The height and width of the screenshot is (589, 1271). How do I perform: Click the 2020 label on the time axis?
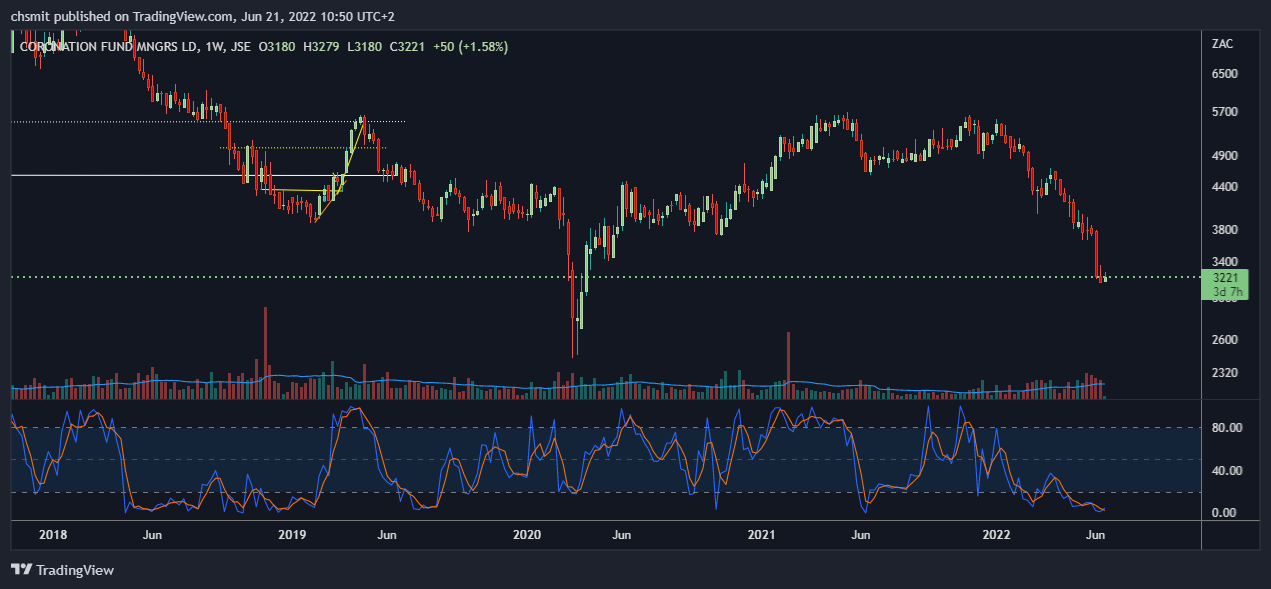coord(527,535)
